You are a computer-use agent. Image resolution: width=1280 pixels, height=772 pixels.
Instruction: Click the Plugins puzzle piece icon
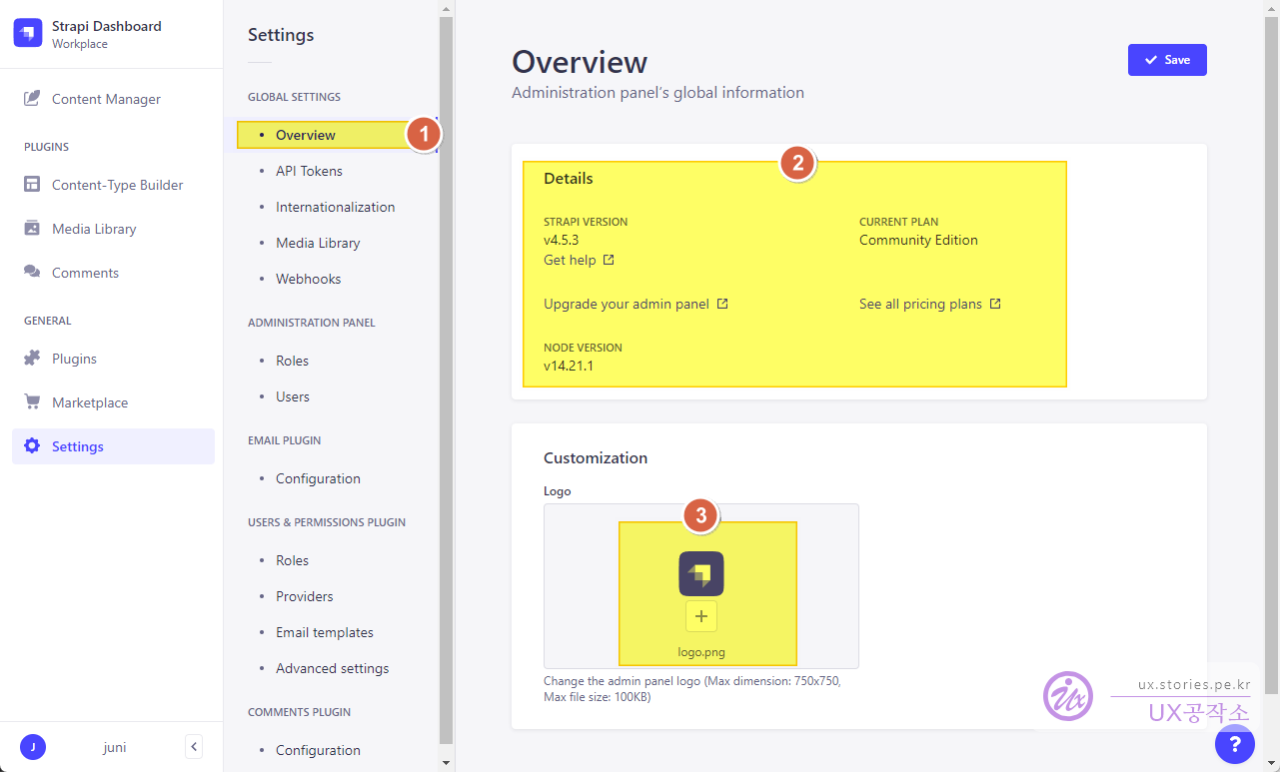click(x=32, y=358)
